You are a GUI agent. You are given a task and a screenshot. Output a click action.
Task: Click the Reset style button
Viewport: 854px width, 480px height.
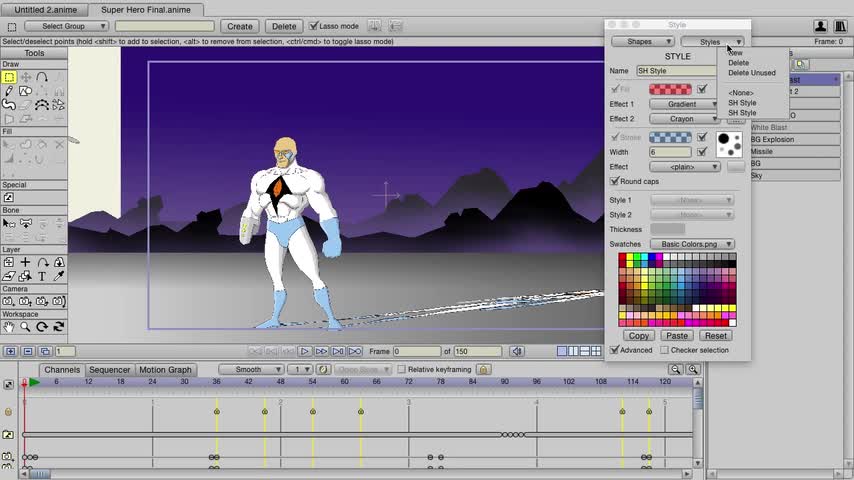tap(716, 336)
